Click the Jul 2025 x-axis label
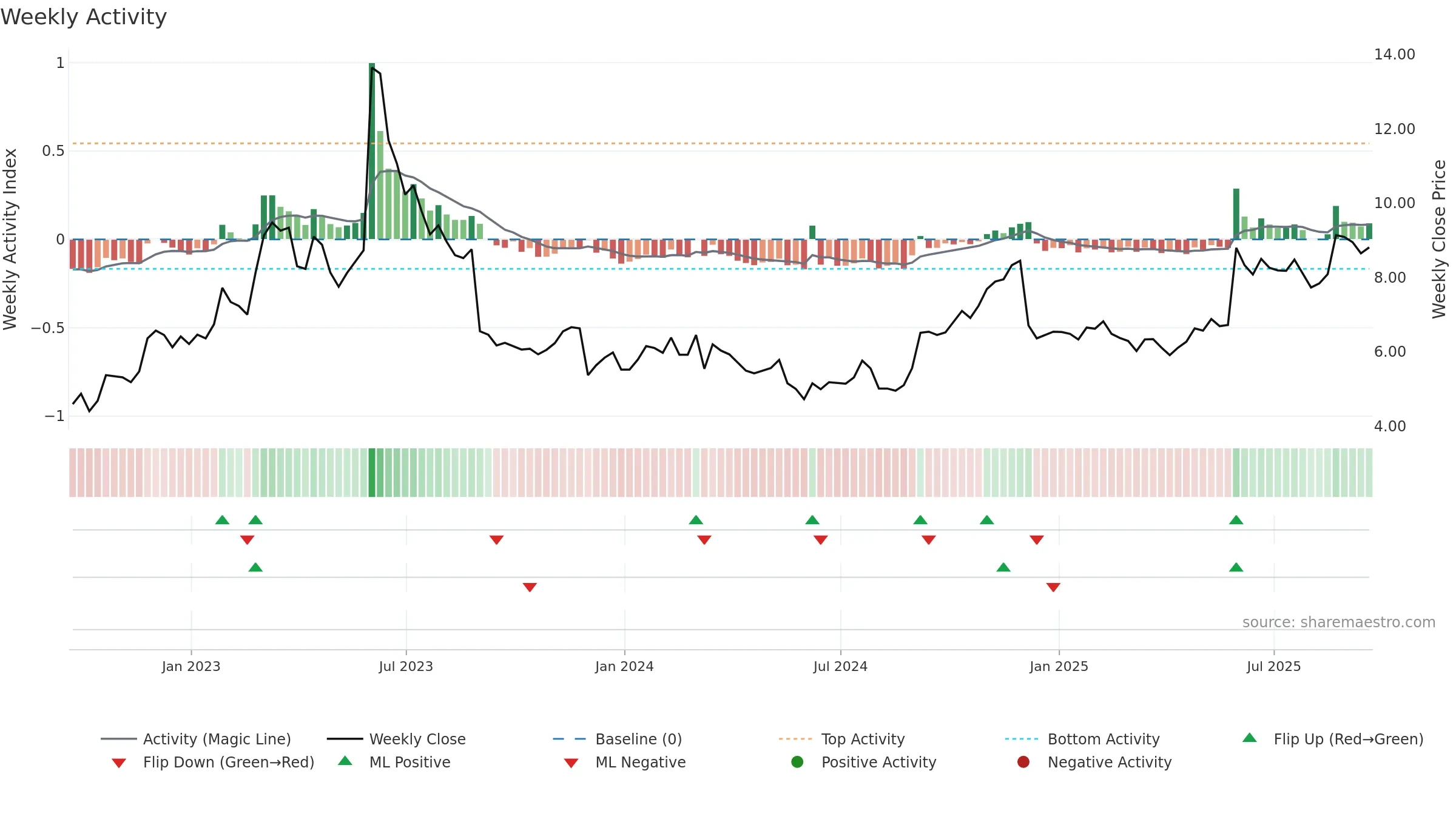Image resolution: width=1456 pixels, height=819 pixels. coord(1274,666)
